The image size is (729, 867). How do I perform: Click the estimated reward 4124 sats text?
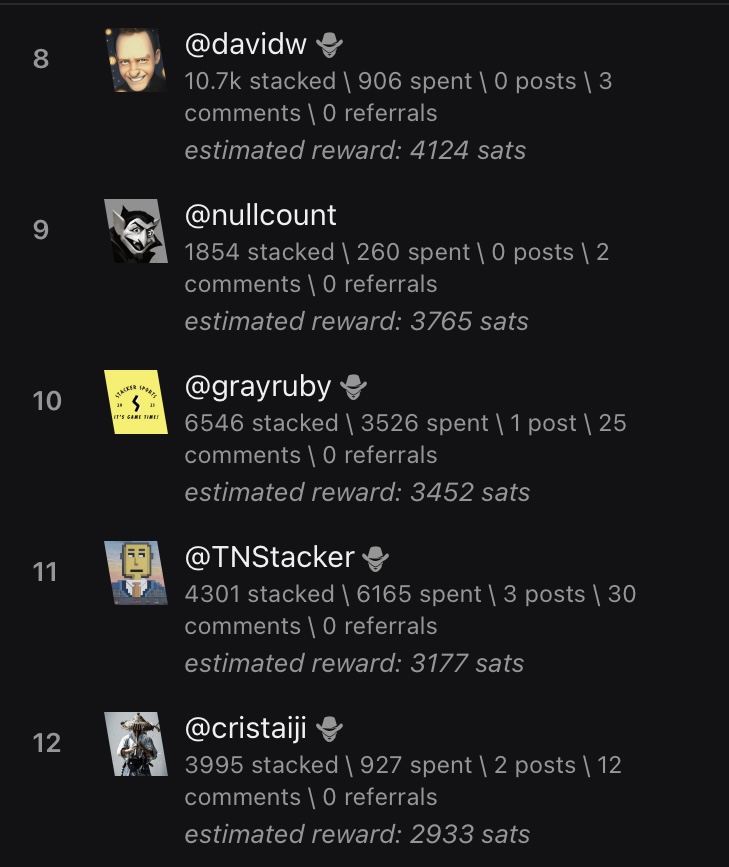coord(355,151)
